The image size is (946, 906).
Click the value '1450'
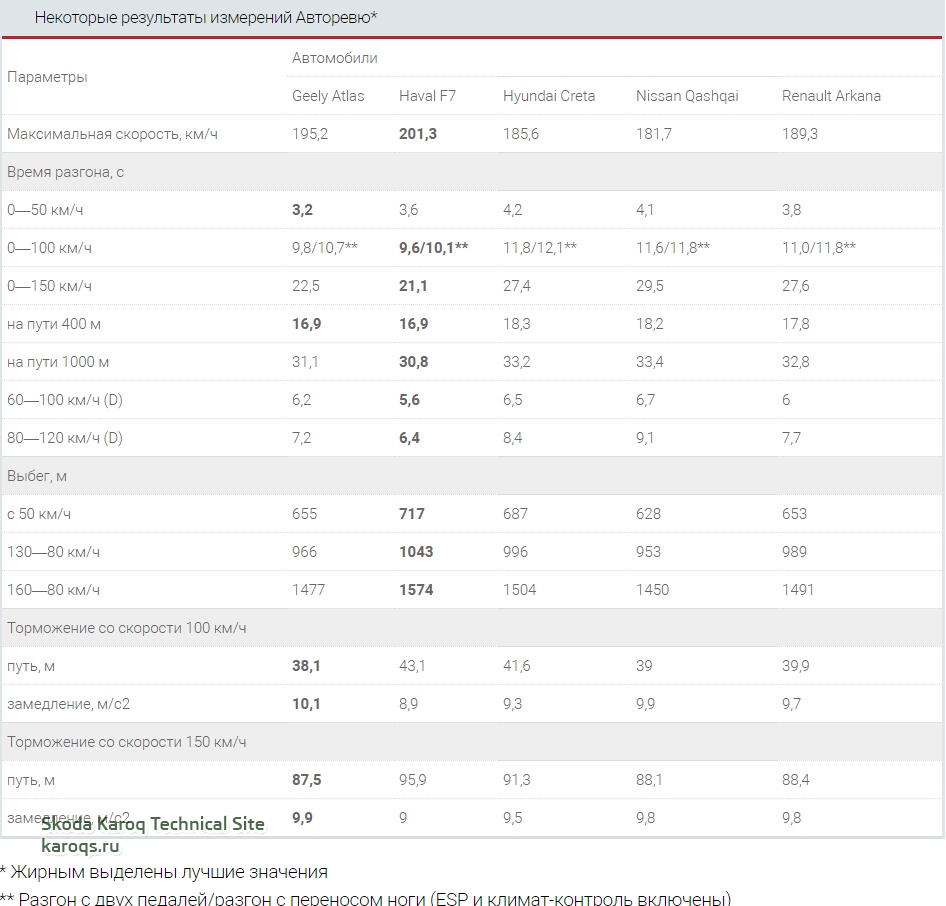pyautogui.click(x=653, y=590)
